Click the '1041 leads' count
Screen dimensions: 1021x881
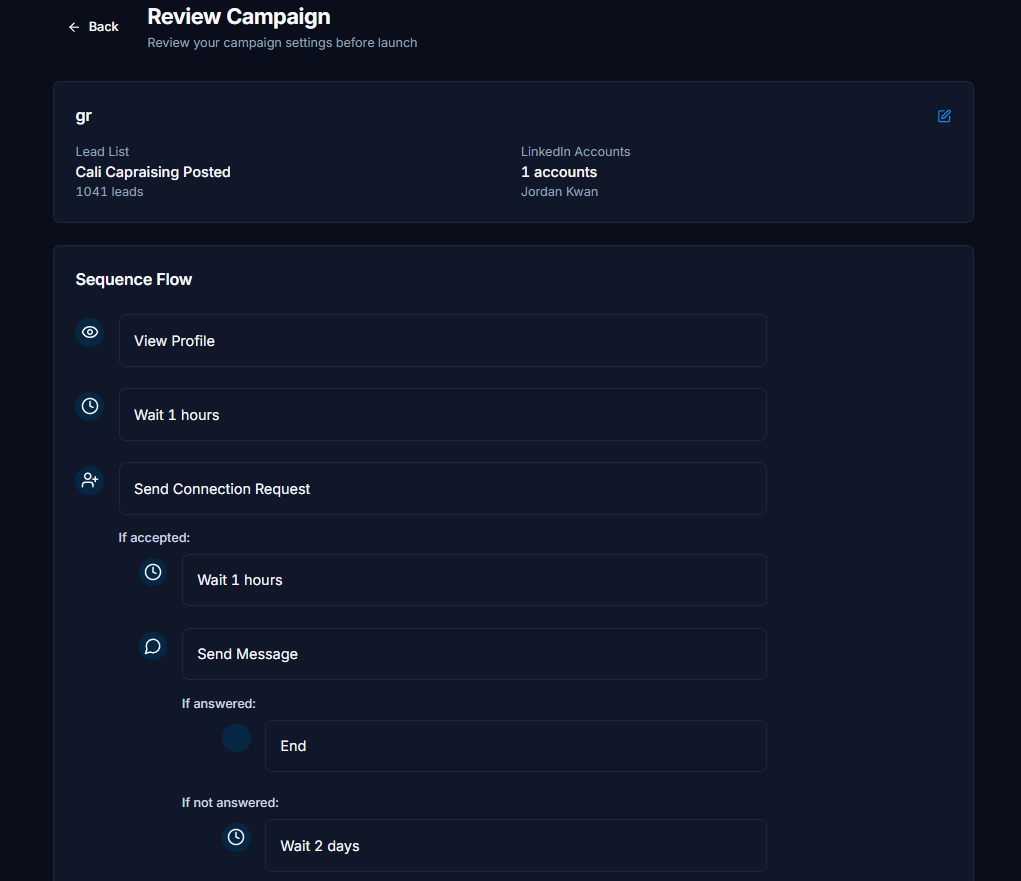[109, 191]
